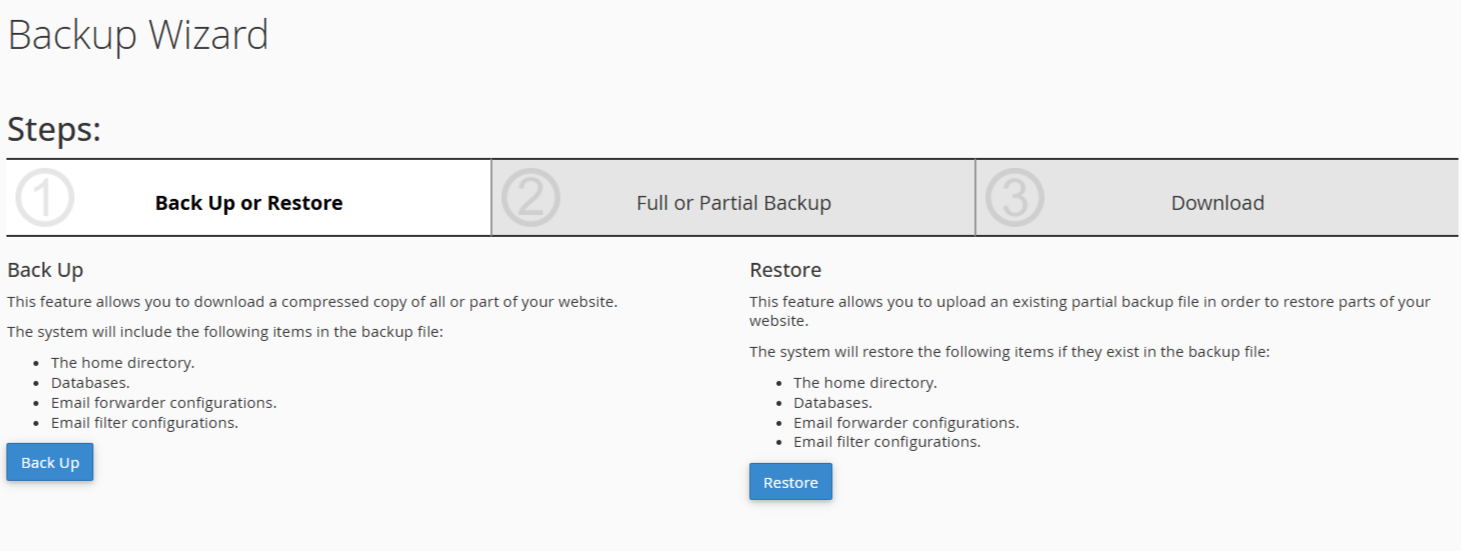Click home directory item under Restore
Screen dimensions: 1461x551
point(865,383)
